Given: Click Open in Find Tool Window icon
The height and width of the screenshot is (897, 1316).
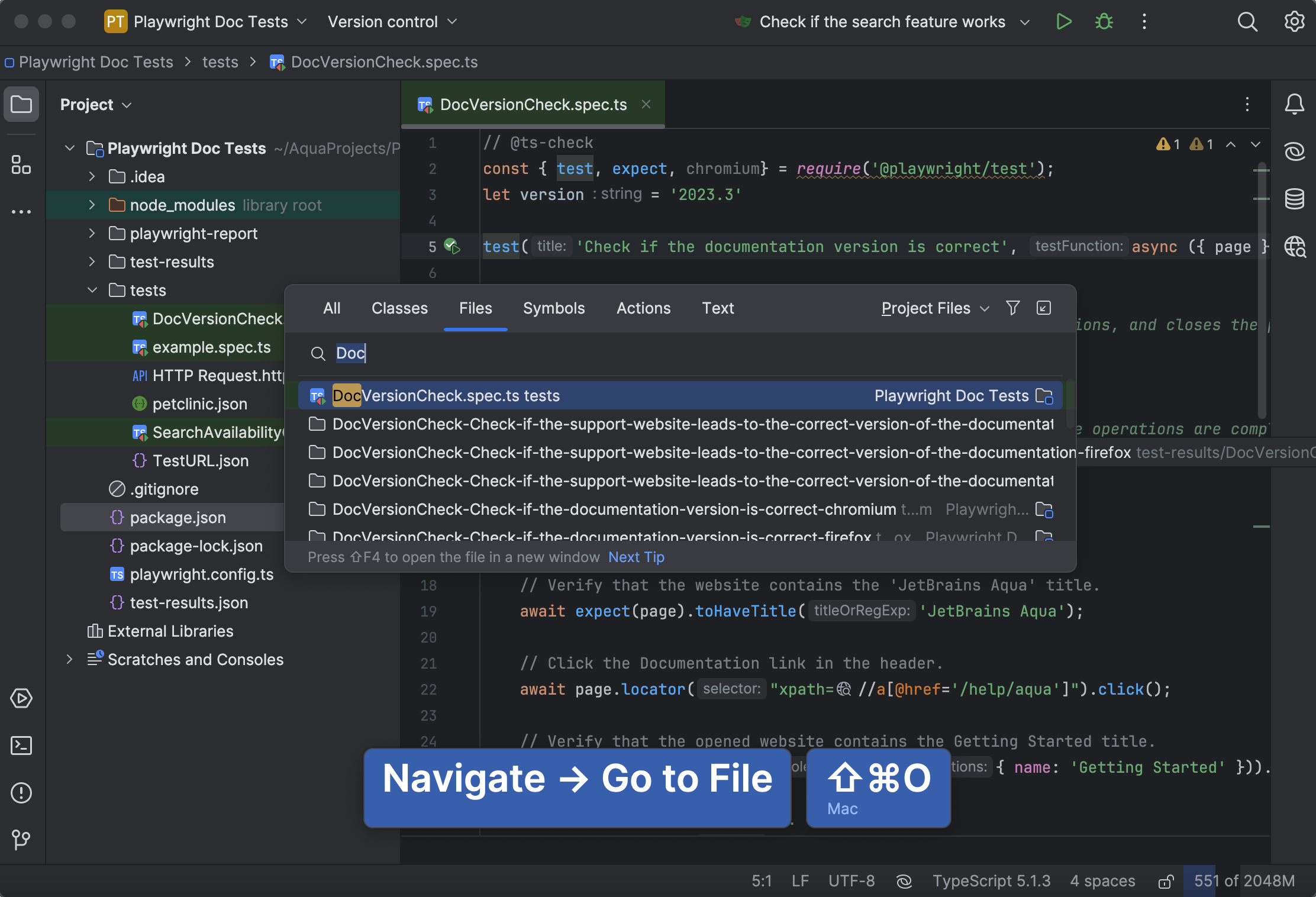Looking at the screenshot, I should coord(1044,308).
